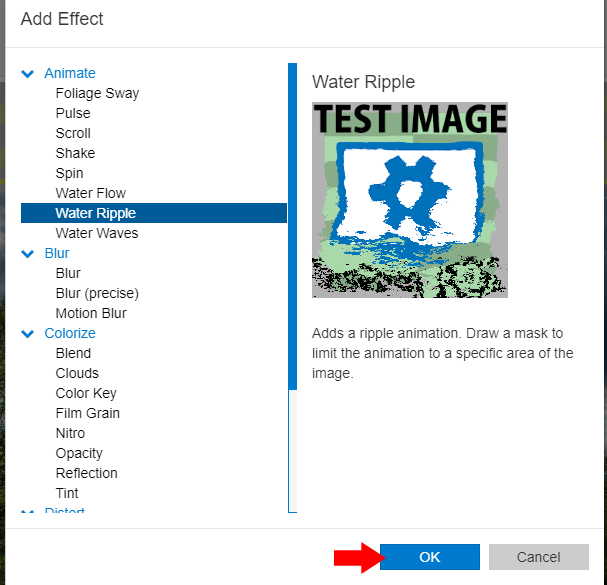Collapse the Blur category chevron

[x=28, y=253]
